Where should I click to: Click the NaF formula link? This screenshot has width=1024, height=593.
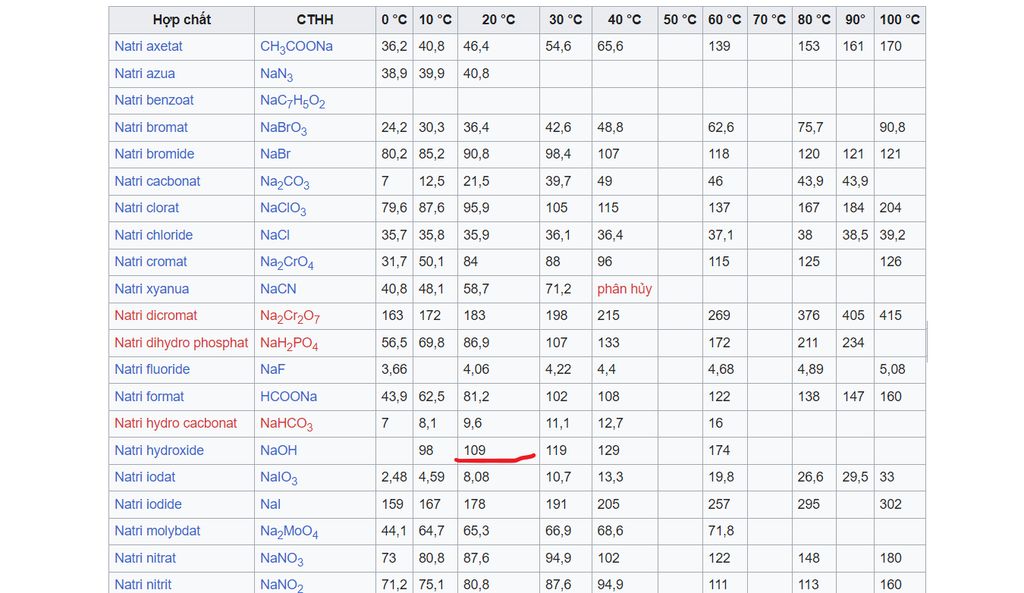coord(272,370)
